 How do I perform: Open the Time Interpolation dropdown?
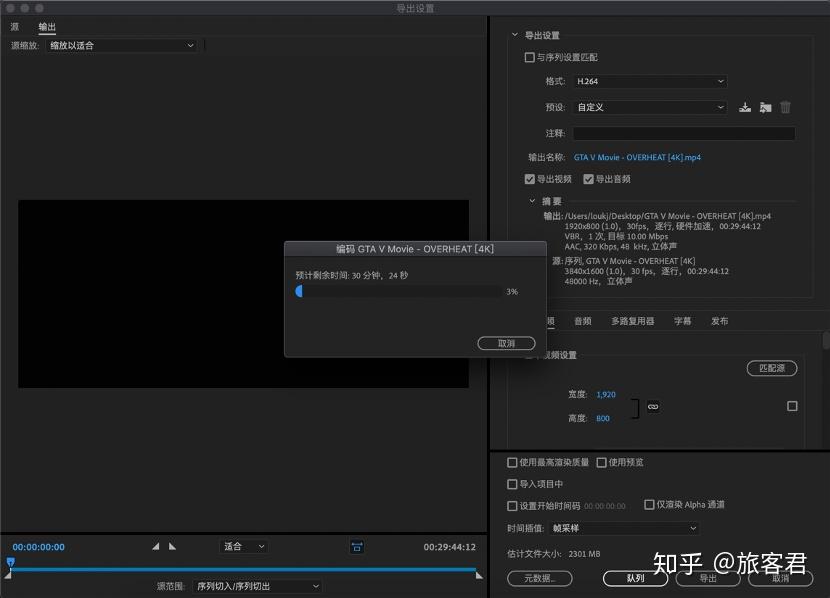click(624, 528)
